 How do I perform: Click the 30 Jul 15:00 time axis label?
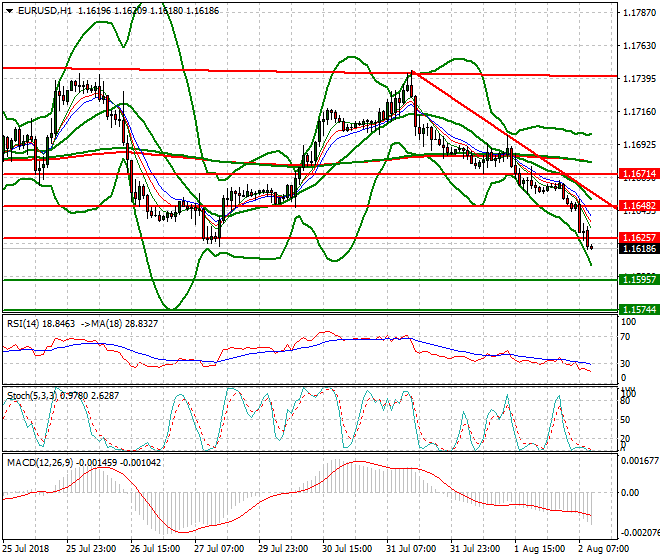click(347, 549)
